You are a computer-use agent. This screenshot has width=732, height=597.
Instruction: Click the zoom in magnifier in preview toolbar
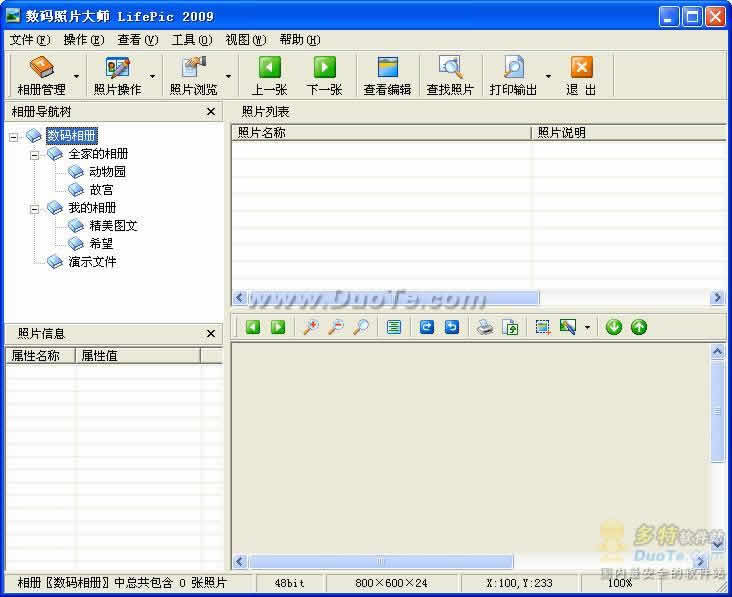point(311,327)
